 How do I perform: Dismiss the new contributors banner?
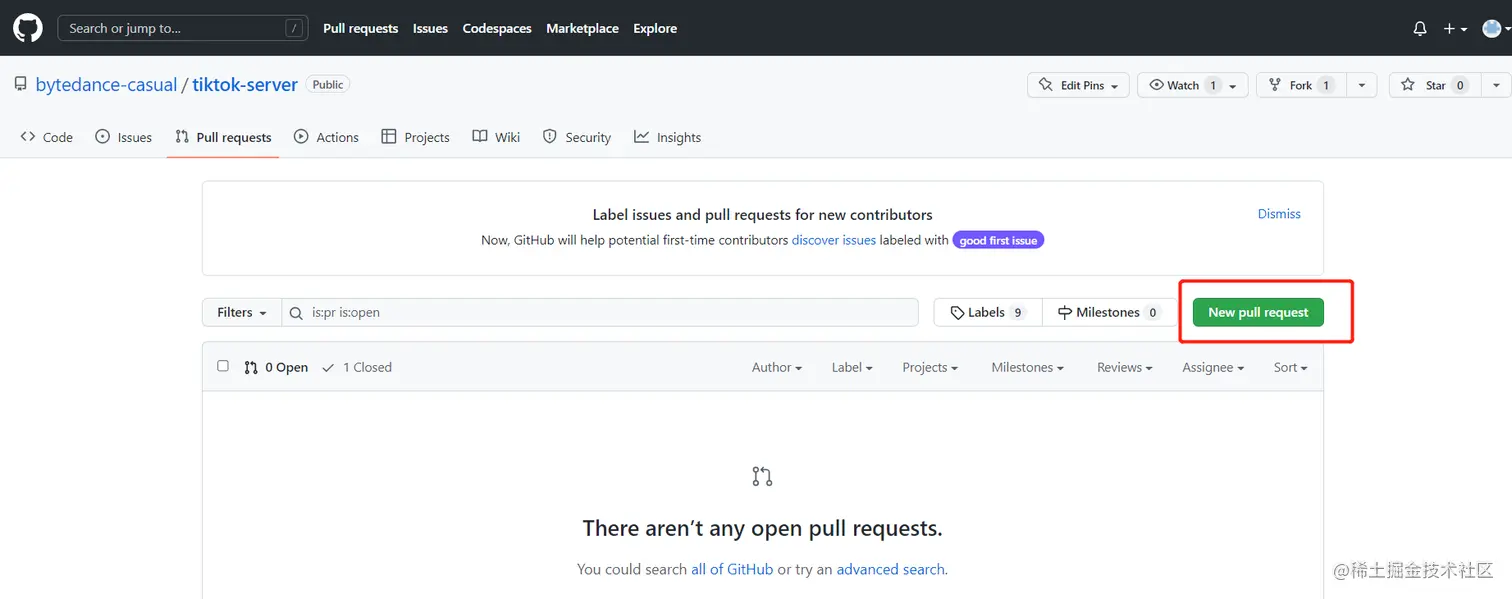(x=1279, y=214)
